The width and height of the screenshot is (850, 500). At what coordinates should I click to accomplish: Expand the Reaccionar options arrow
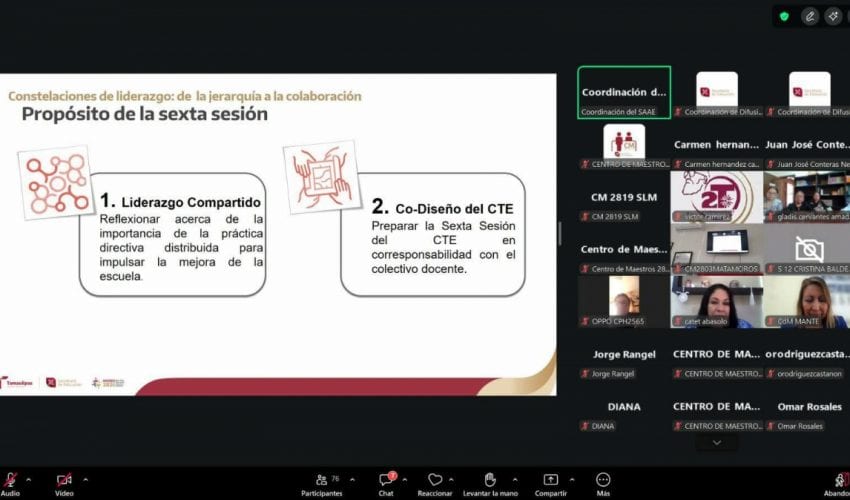coord(451,479)
